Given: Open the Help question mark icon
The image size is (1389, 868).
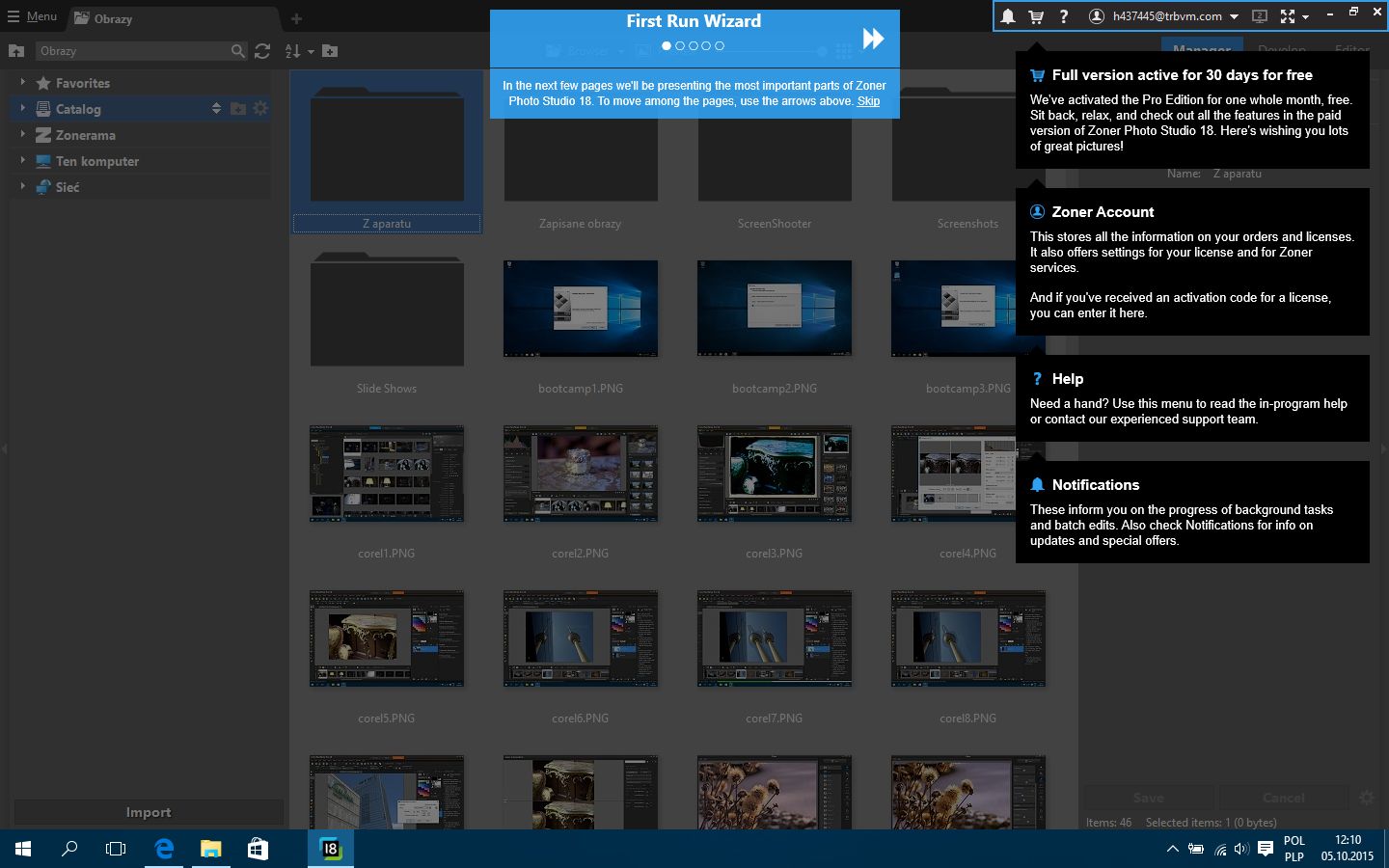Looking at the screenshot, I should [1063, 16].
